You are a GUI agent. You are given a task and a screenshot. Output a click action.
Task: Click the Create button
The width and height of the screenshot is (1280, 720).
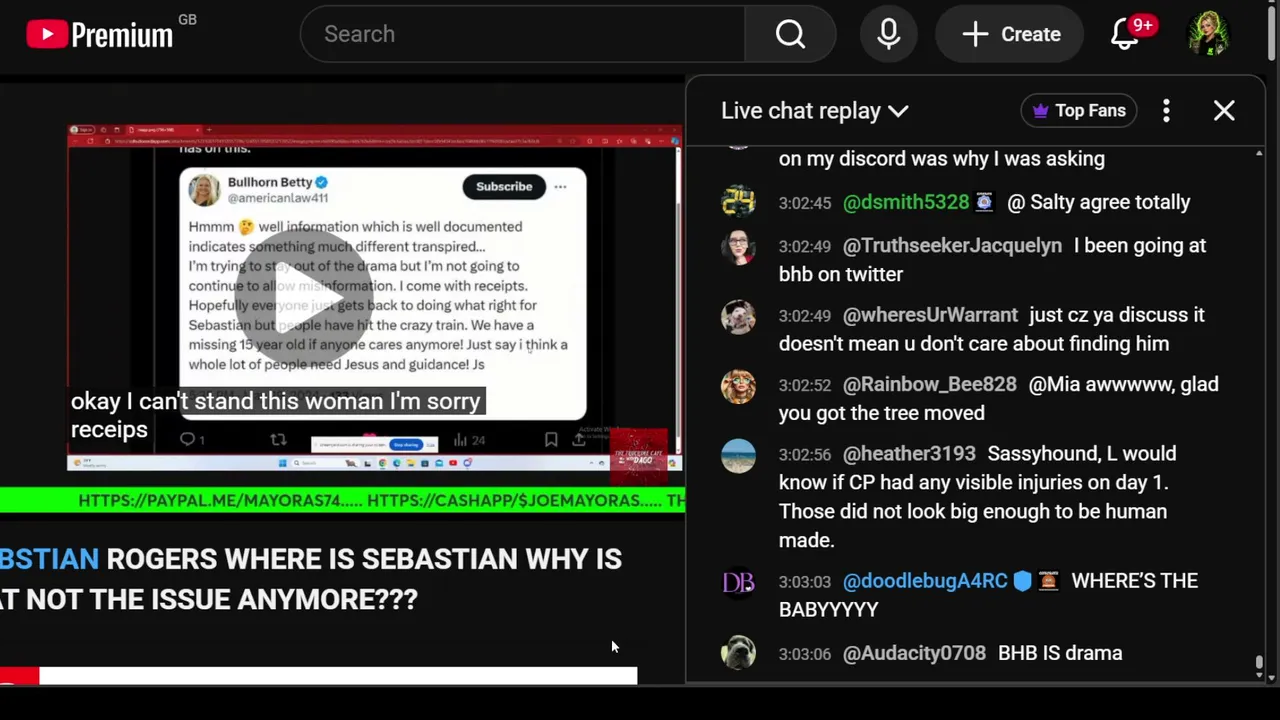[1010, 34]
